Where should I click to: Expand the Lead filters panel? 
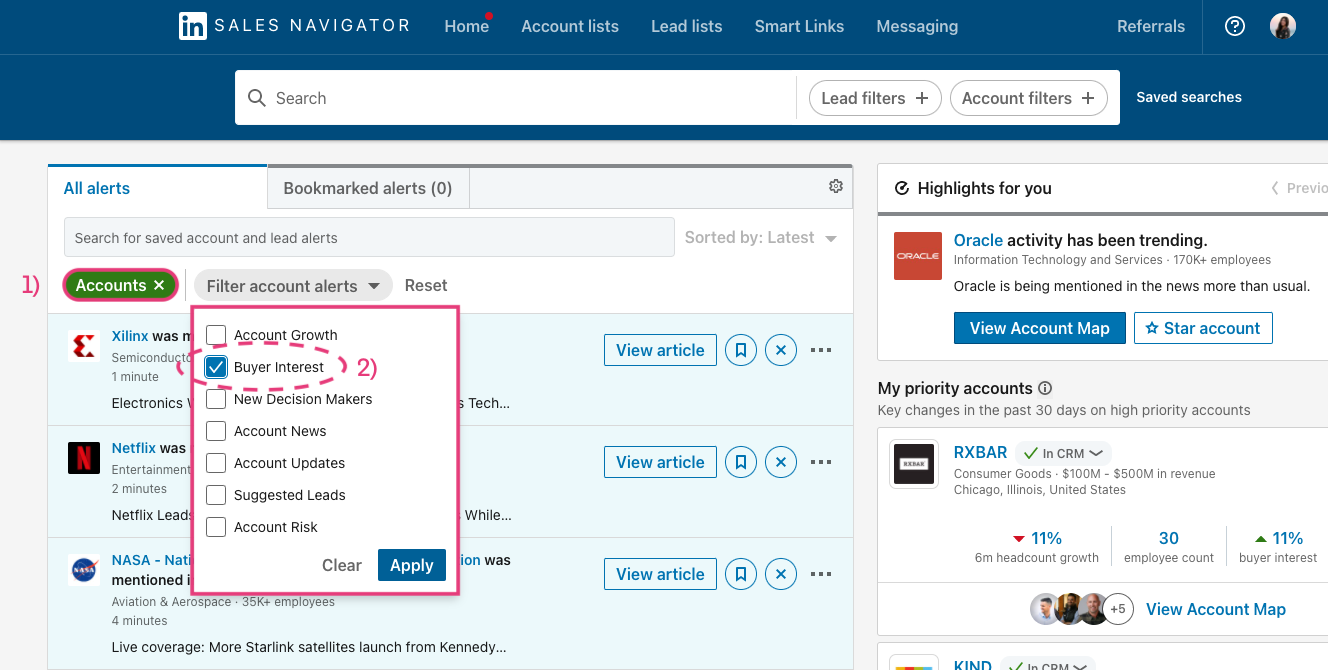click(875, 98)
